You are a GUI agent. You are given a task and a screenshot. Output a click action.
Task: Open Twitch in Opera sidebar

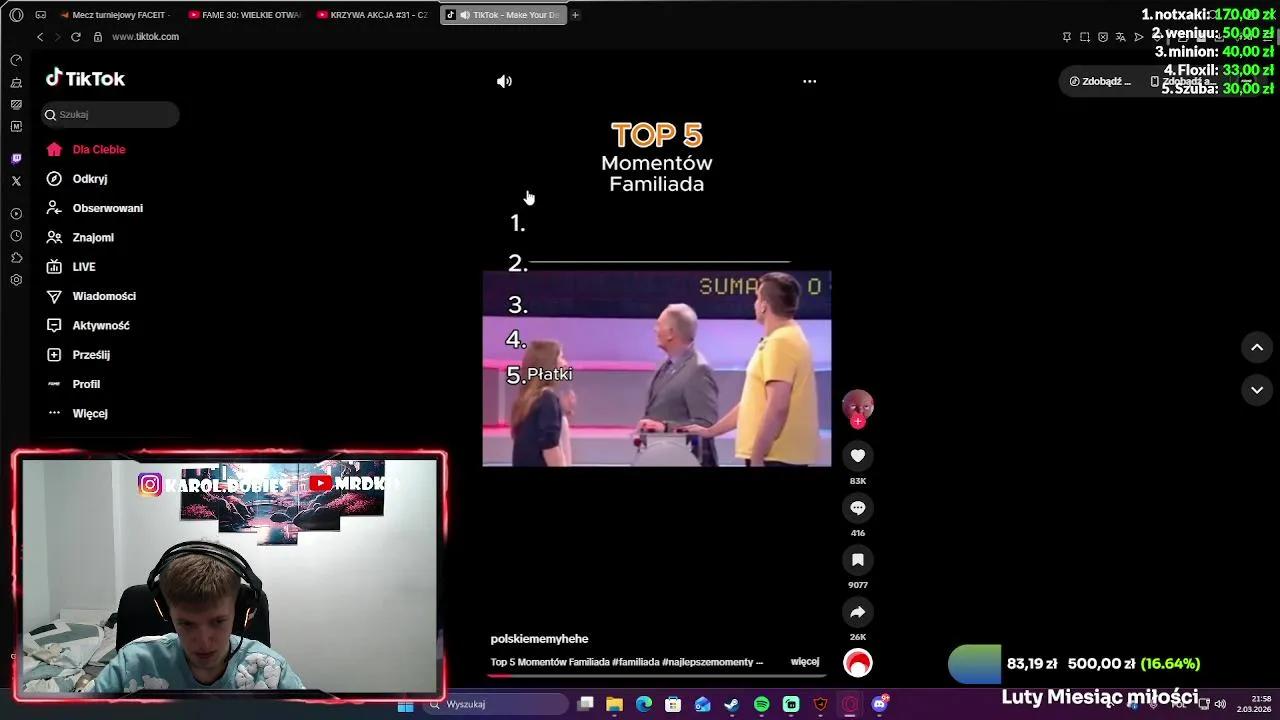[16, 159]
